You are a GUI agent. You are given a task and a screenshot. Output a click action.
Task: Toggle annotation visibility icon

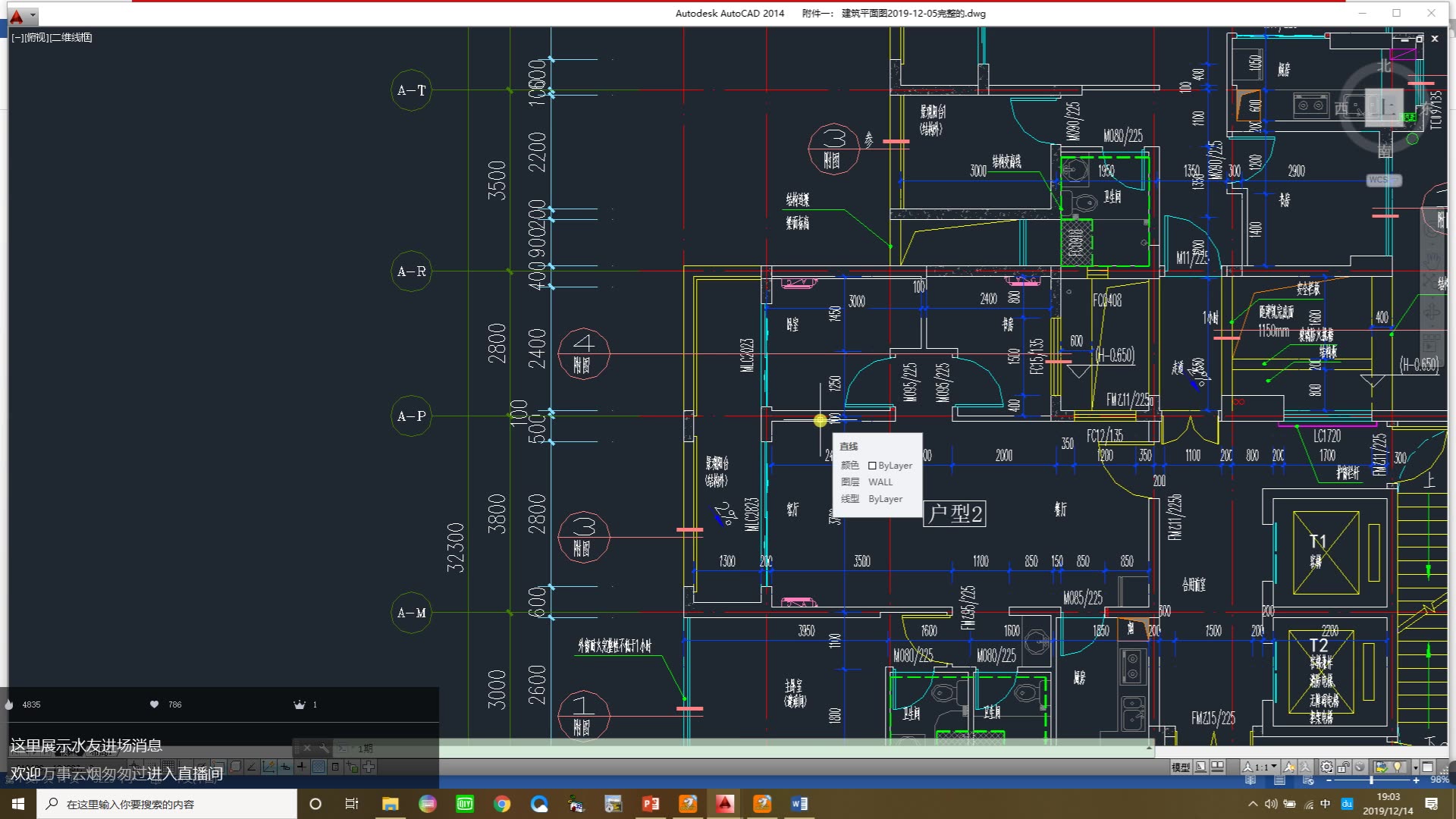[x=1289, y=767]
